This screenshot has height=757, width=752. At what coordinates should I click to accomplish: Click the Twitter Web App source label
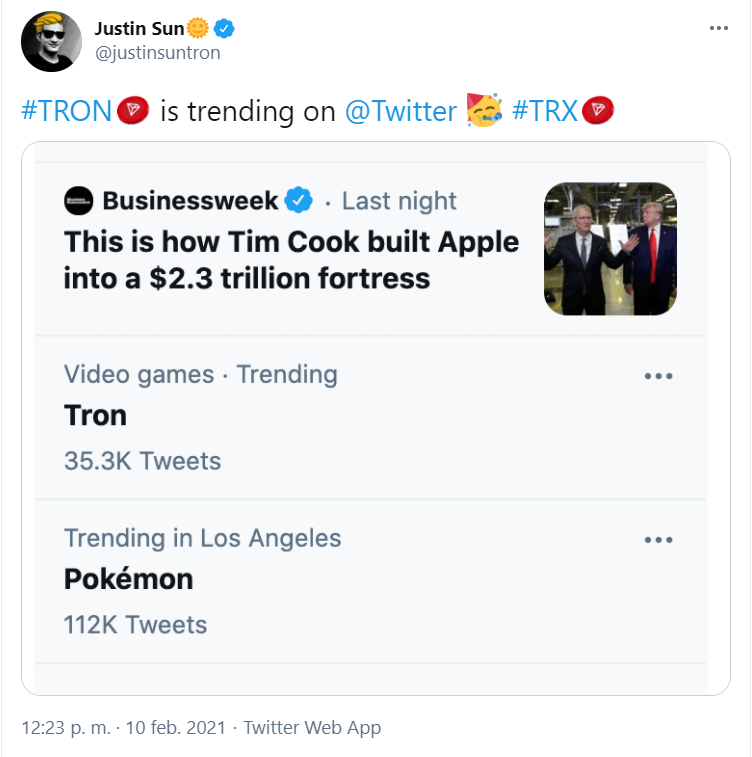tap(312, 728)
